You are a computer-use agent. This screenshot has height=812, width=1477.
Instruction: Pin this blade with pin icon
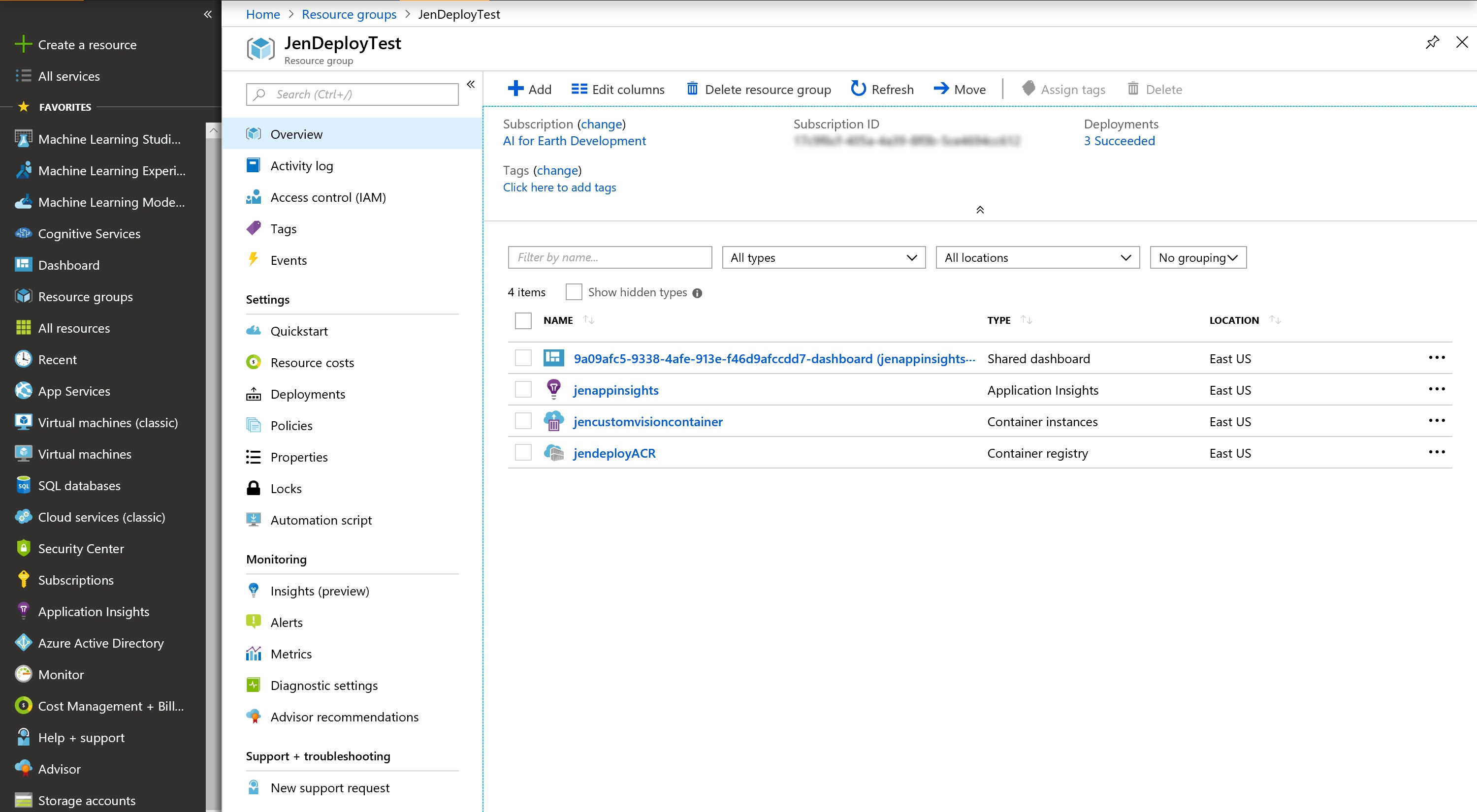click(x=1432, y=42)
